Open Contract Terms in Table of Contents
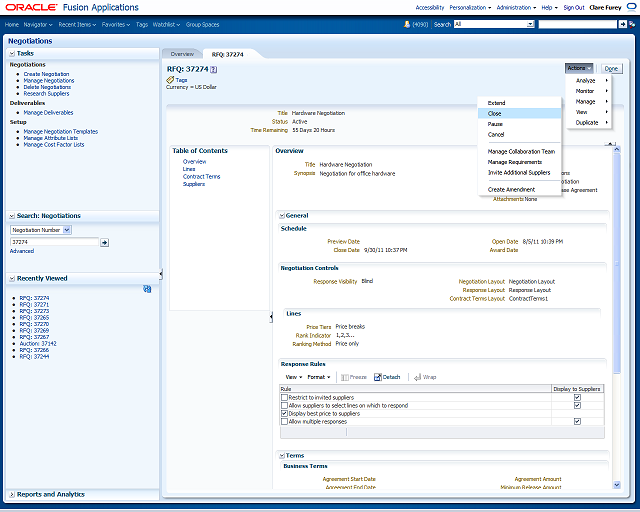Screen dimensions: 640x512 click(x=201, y=177)
